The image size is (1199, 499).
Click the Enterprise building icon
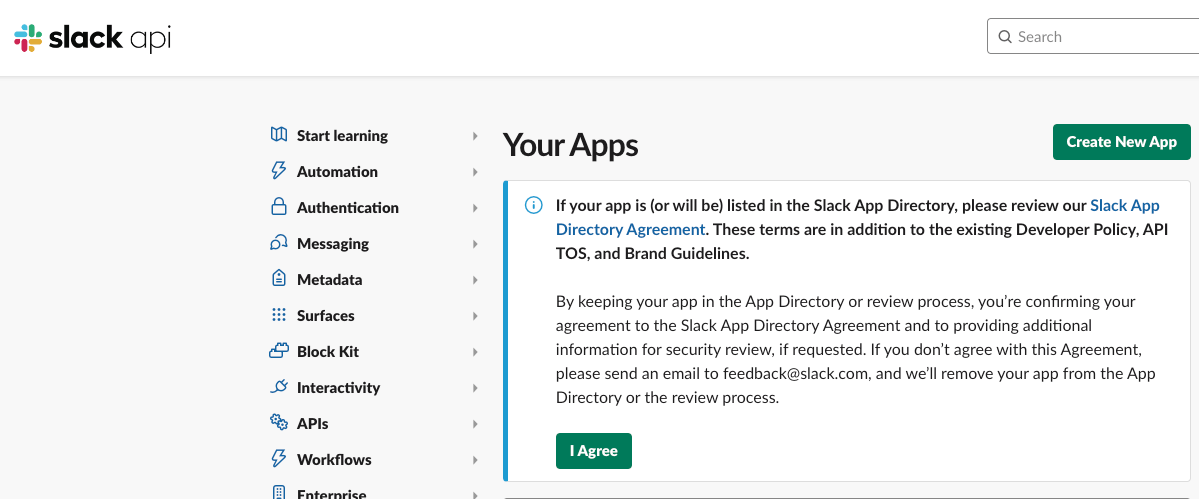tap(279, 493)
